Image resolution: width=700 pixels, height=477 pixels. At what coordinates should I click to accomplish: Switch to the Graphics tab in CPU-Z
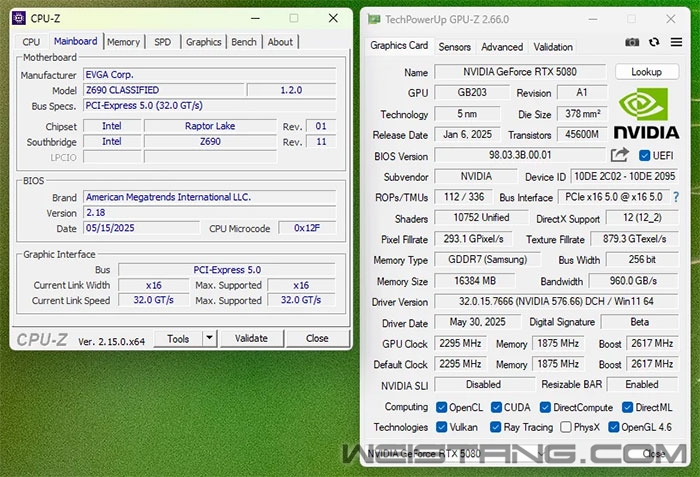tap(204, 42)
